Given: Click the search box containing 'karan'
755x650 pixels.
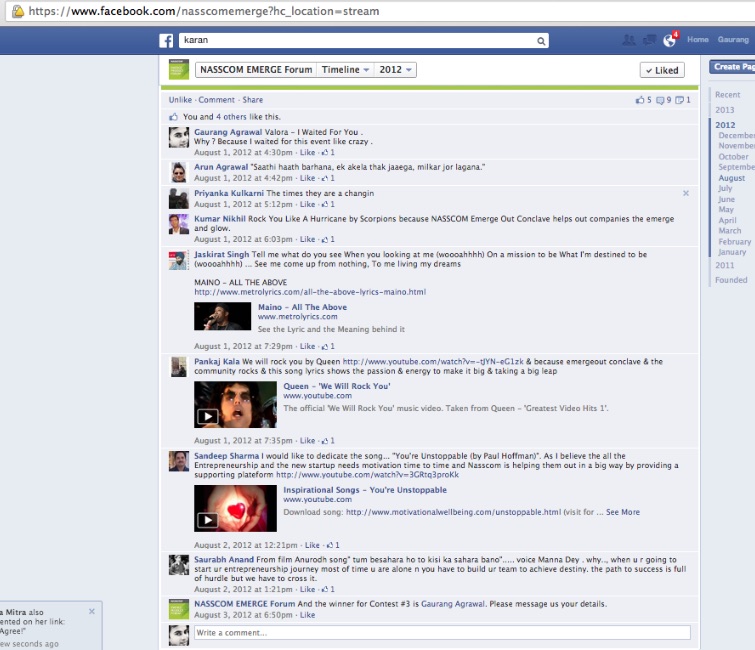Looking at the screenshot, I should pyautogui.click(x=364, y=40).
